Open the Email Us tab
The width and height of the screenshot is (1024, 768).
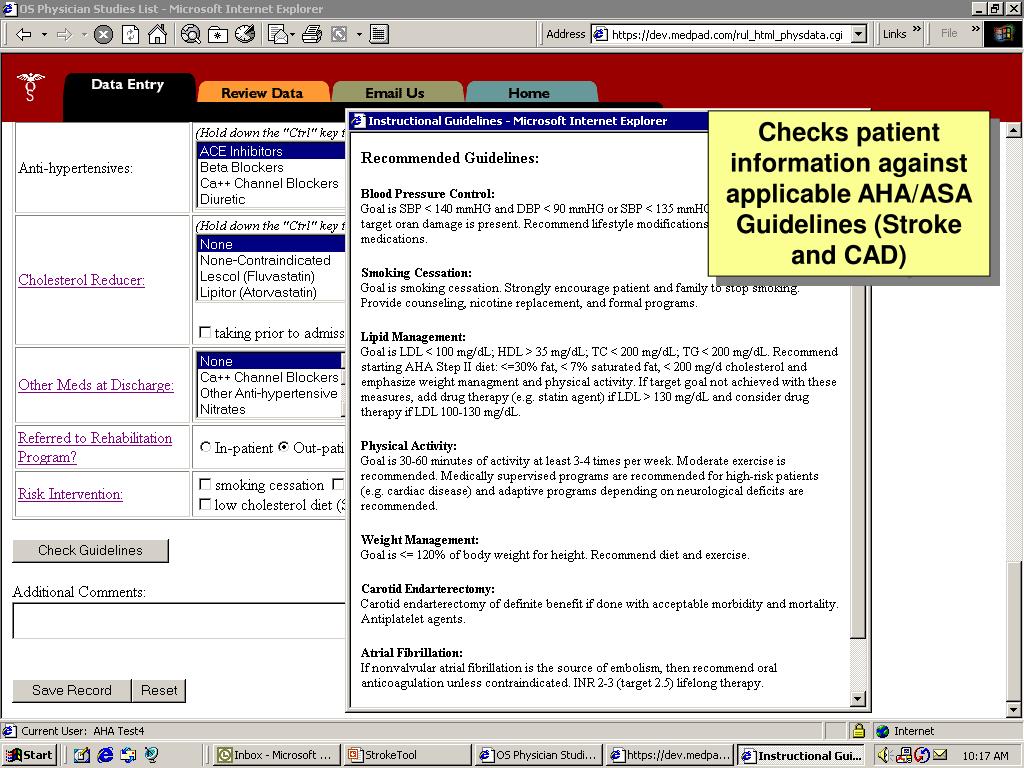point(395,93)
